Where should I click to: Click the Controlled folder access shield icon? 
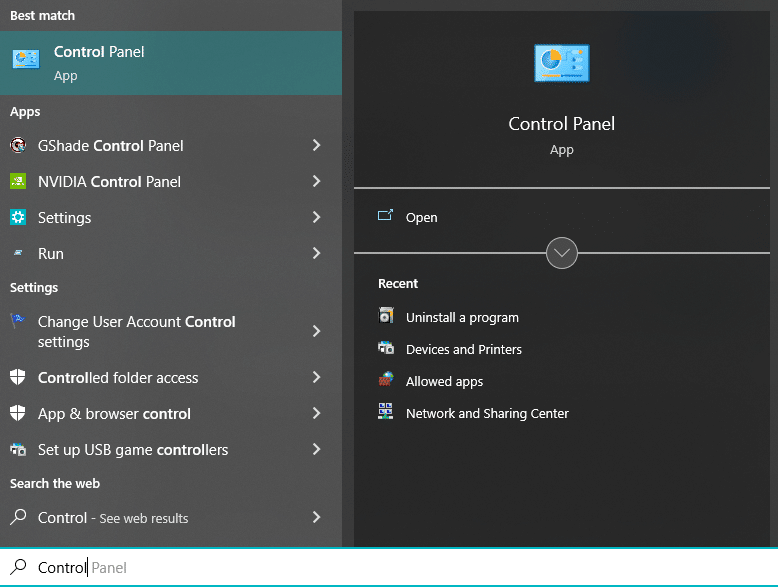pos(18,377)
